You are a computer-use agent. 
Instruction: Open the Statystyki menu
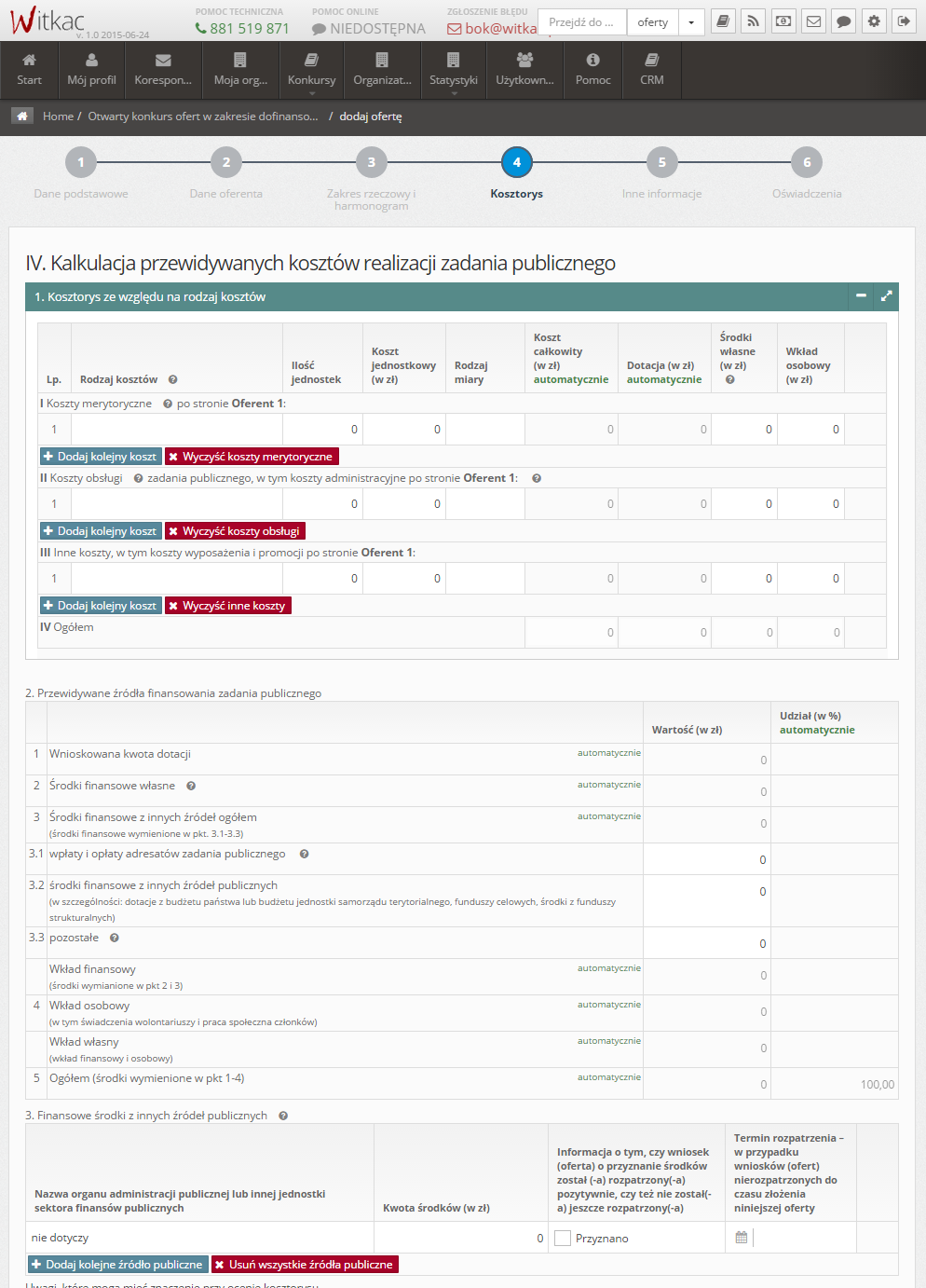[454, 71]
